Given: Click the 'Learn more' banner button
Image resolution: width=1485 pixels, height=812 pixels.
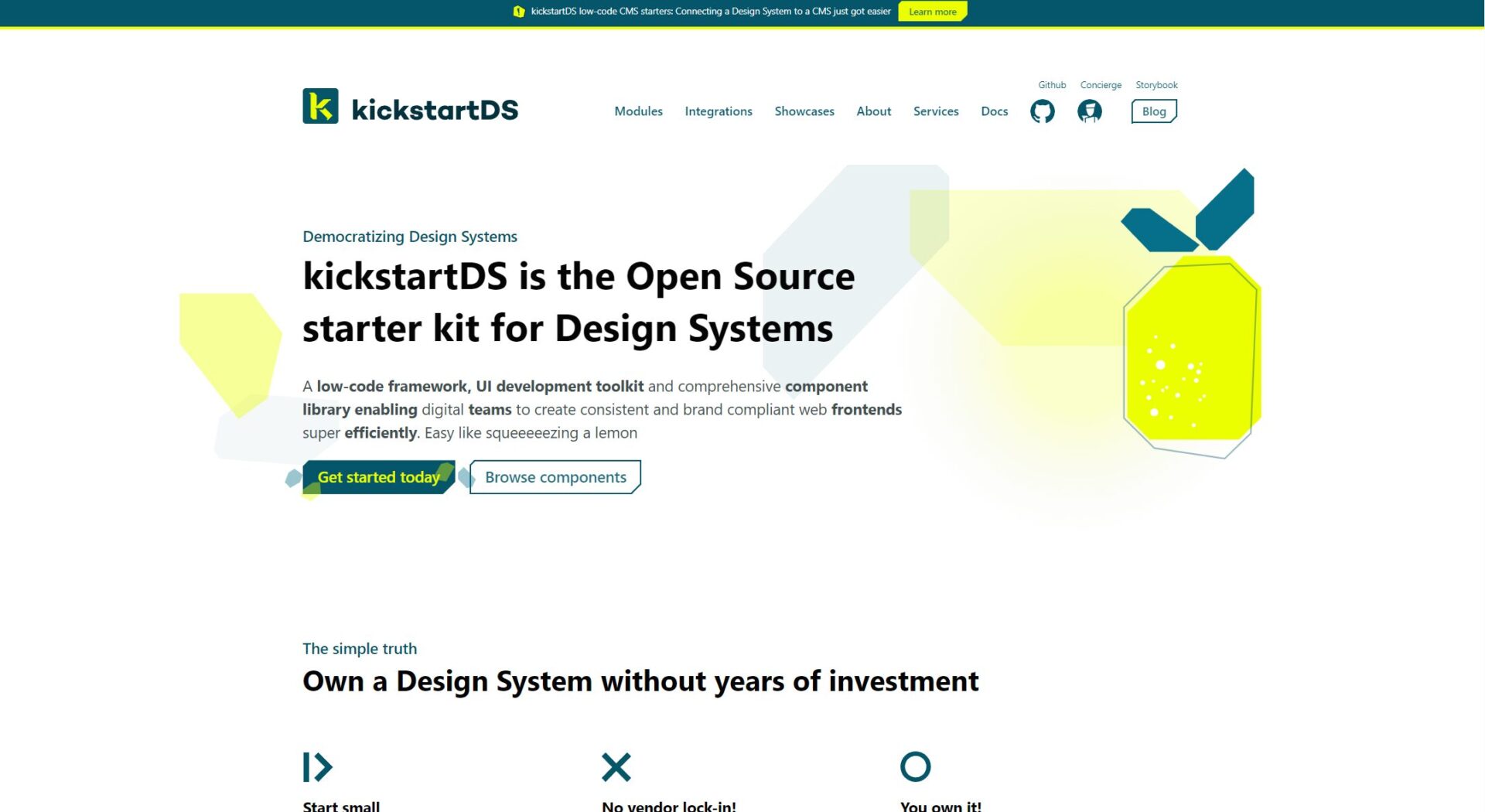Looking at the screenshot, I should 932,11.
